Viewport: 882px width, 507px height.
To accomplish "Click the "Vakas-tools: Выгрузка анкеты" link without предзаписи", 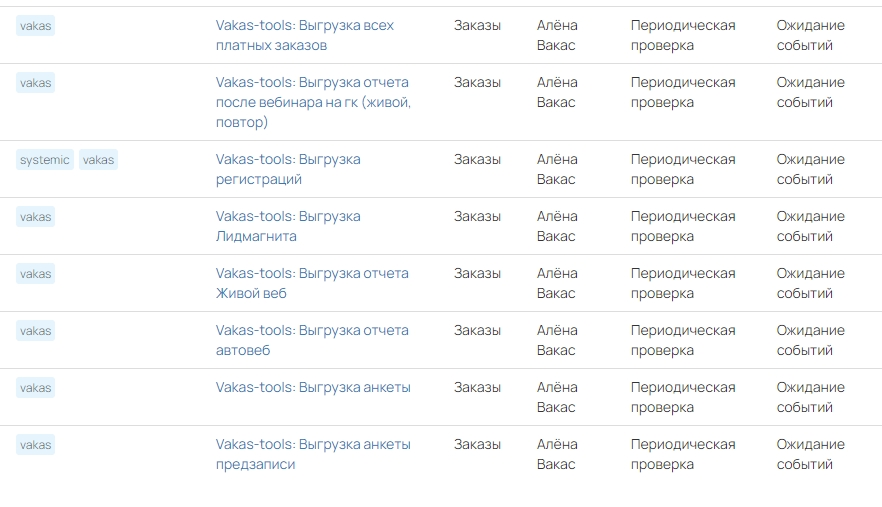I will [313, 388].
